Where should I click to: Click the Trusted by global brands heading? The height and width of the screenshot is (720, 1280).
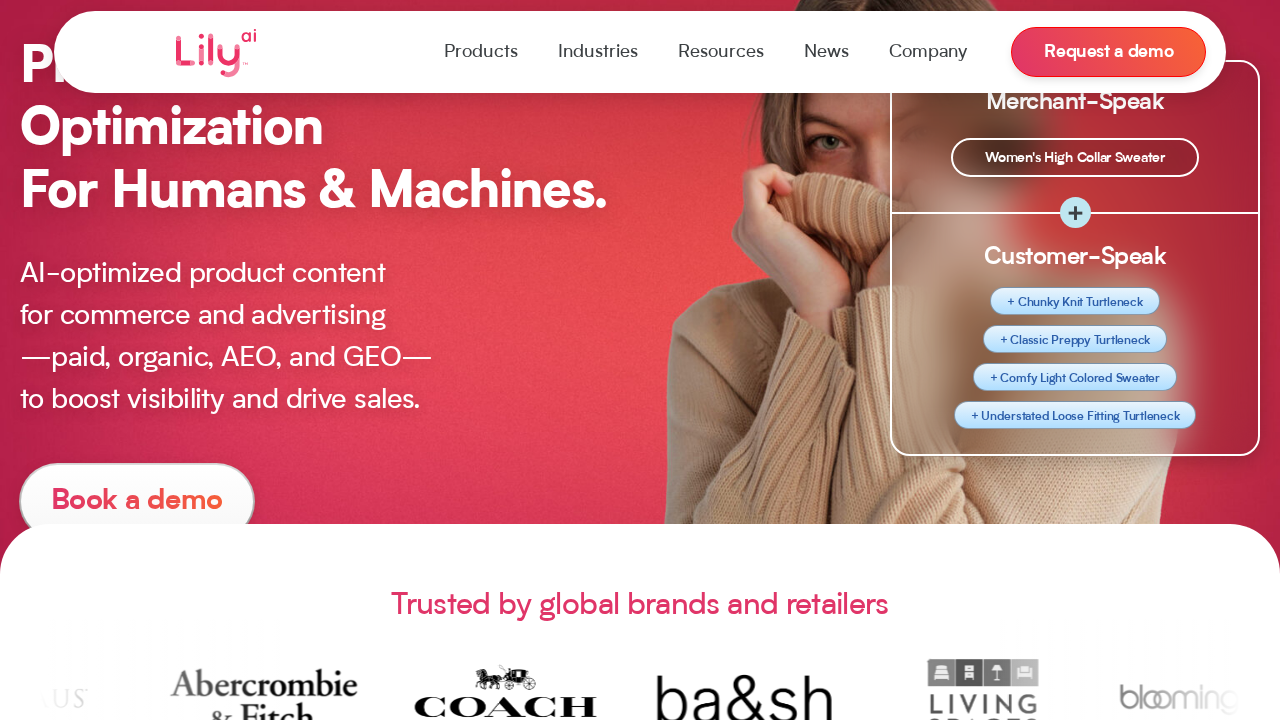tap(640, 603)
